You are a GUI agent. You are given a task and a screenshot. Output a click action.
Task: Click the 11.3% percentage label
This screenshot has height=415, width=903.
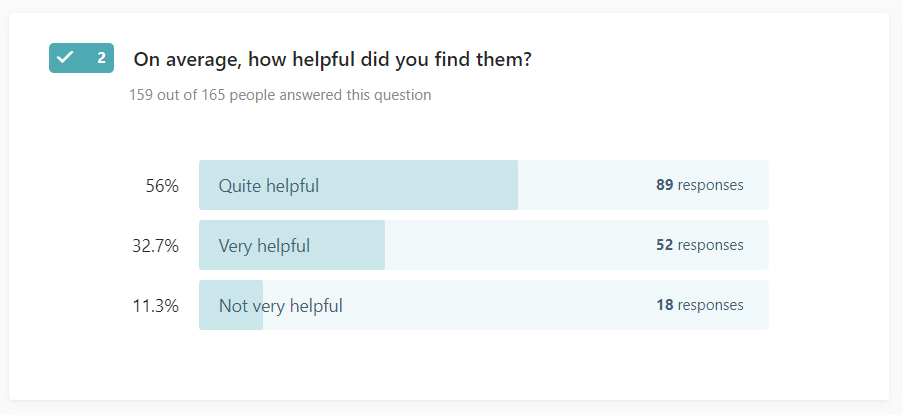(x=155, y=306)
